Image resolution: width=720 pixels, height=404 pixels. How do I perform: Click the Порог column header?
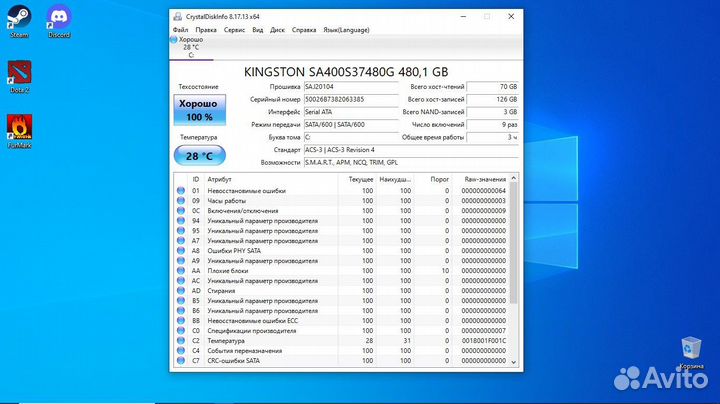[x=433, y=179]
